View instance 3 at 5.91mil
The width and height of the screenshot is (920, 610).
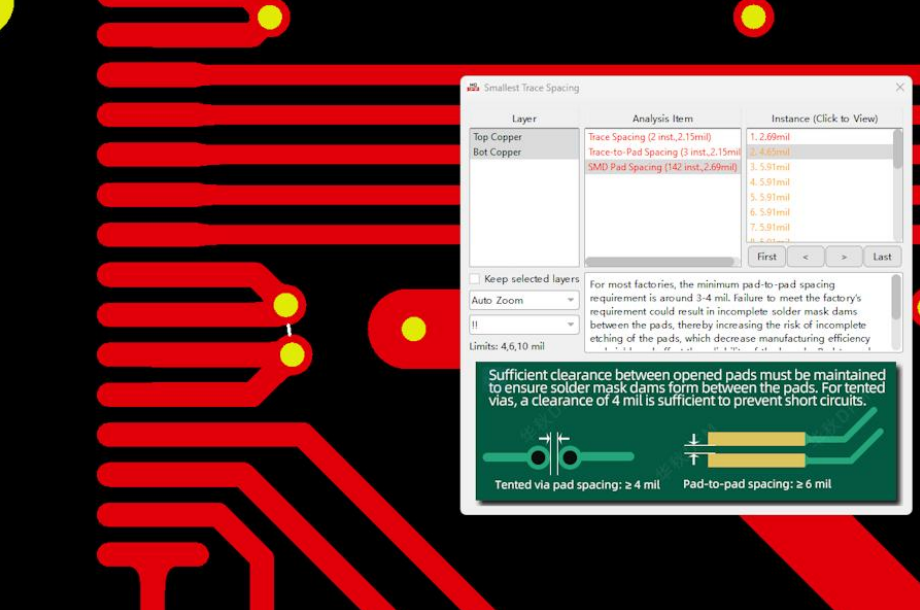(x=770, y=167)
